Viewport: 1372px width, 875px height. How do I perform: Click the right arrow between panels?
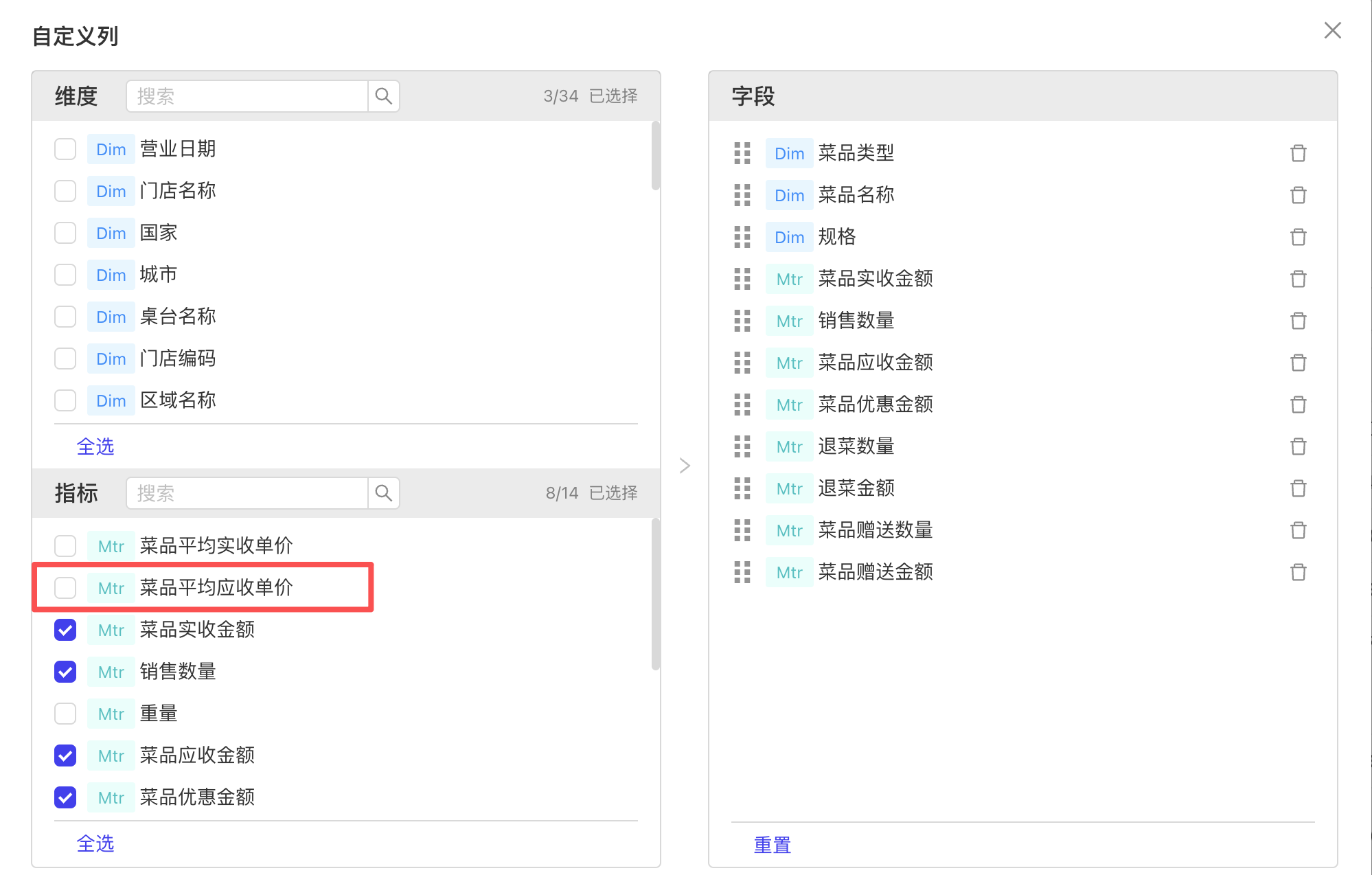[x=684, y=466]
